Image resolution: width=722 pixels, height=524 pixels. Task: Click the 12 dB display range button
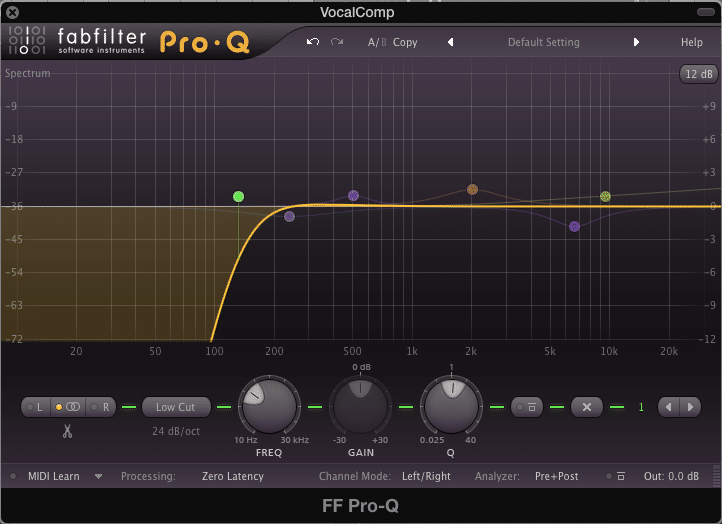pos(699,74)
